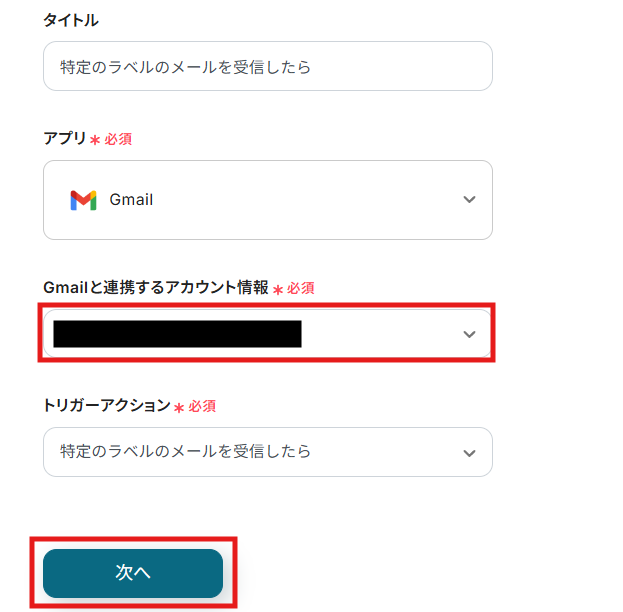Click 必須 marker next to account info label
Screen dimensions: 623x612
301,288
